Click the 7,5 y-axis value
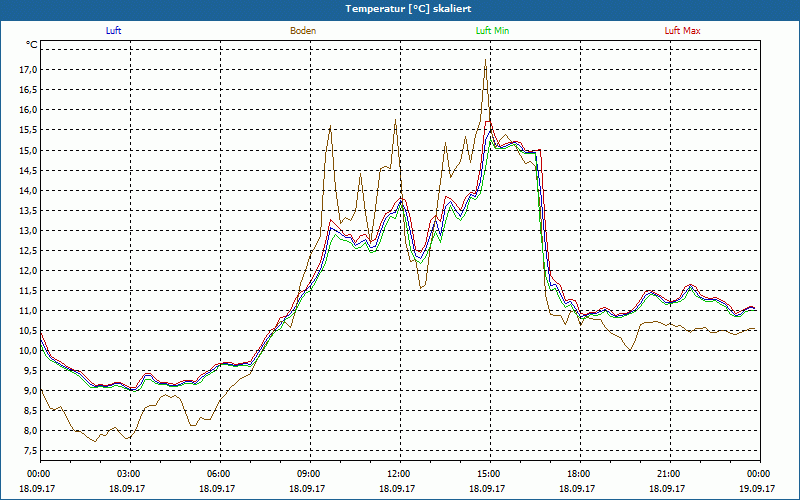 pyautogui.click(x=30, y=451)
